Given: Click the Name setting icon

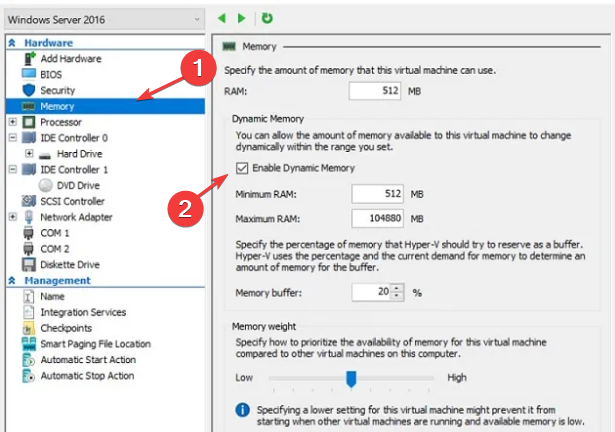Looking at the screenshot, I should tap(29, 296).
